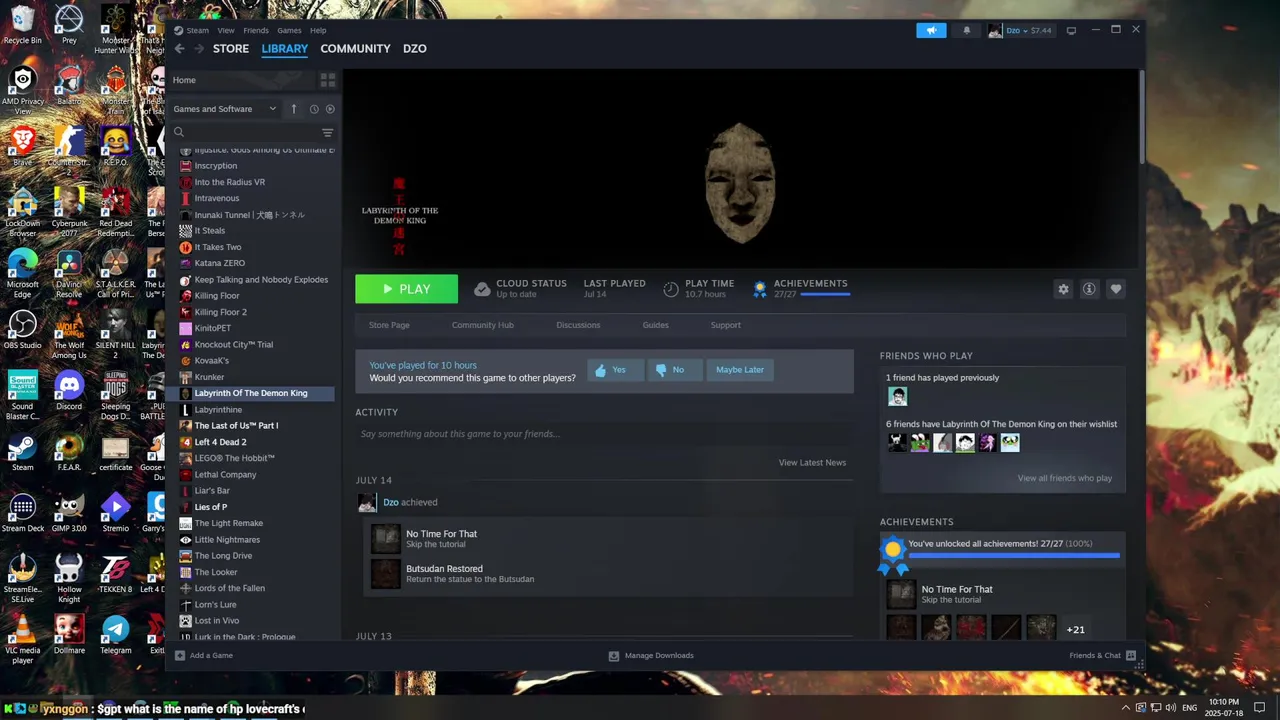Open the notifications bell
The width and height of the screenshot is (1280, 720).
966,30
